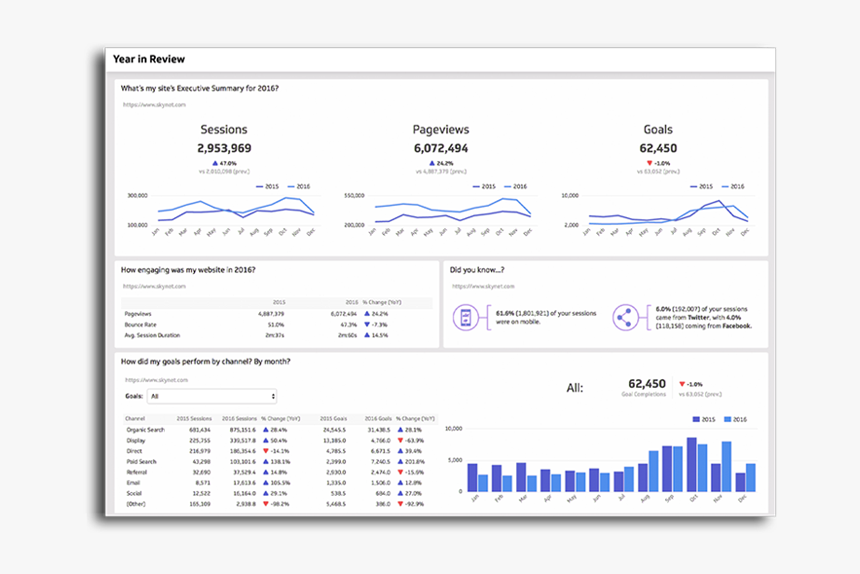Click the (Other) channel row label
Screen dimensions: 860x574
pos(136,504)
